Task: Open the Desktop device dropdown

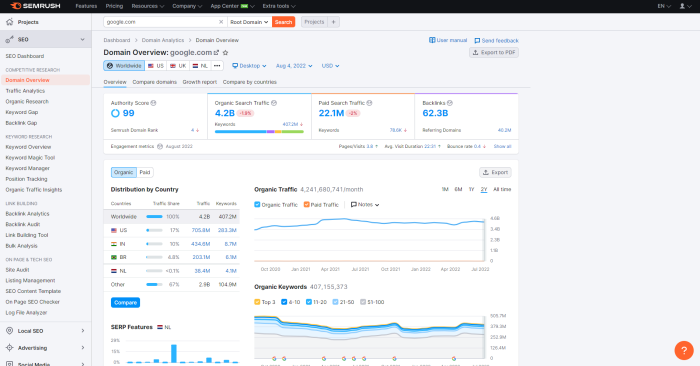Action: pyautogui.click(x=249, y=66)
